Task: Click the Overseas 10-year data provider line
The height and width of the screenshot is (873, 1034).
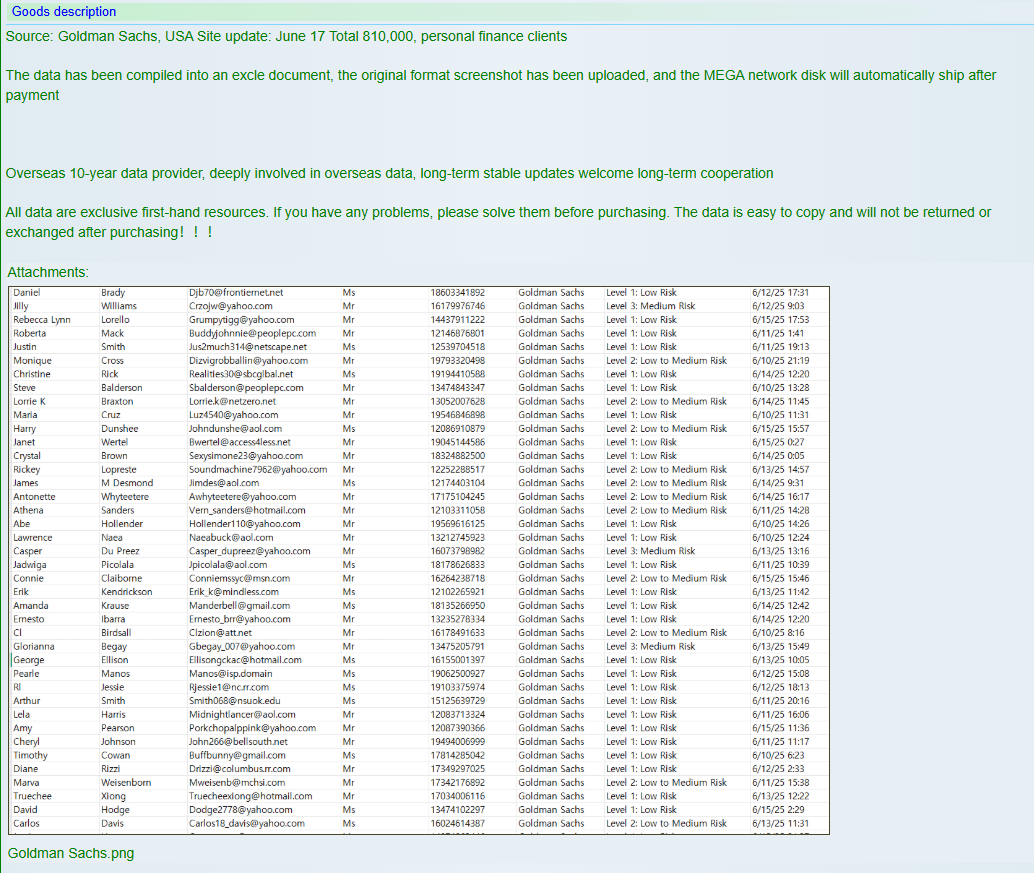Action: click(x=389, y=173)
